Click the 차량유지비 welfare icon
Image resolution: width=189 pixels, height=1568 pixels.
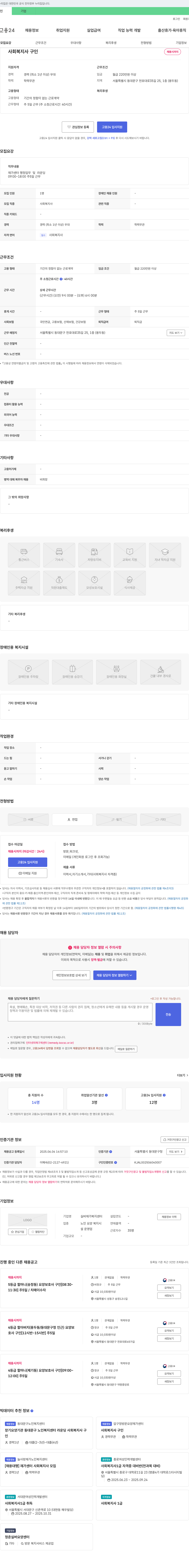[94, 555]
